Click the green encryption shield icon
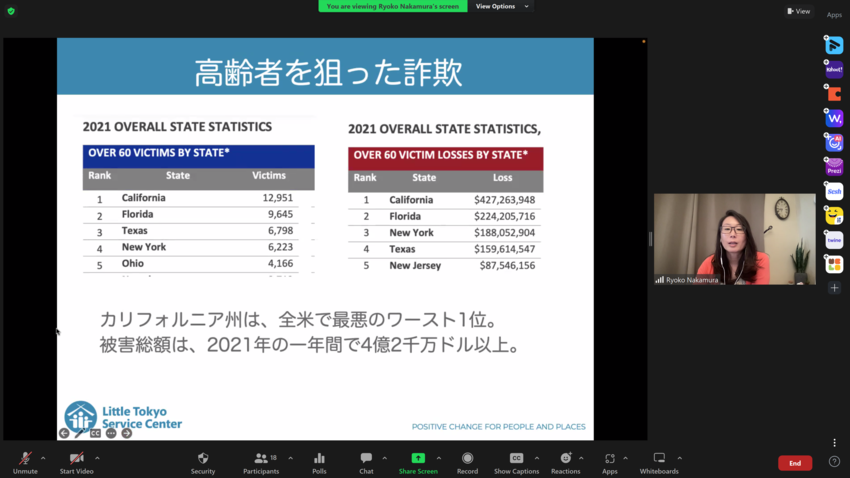This screenshot has width=850, height=478. (x=11, y=11)
